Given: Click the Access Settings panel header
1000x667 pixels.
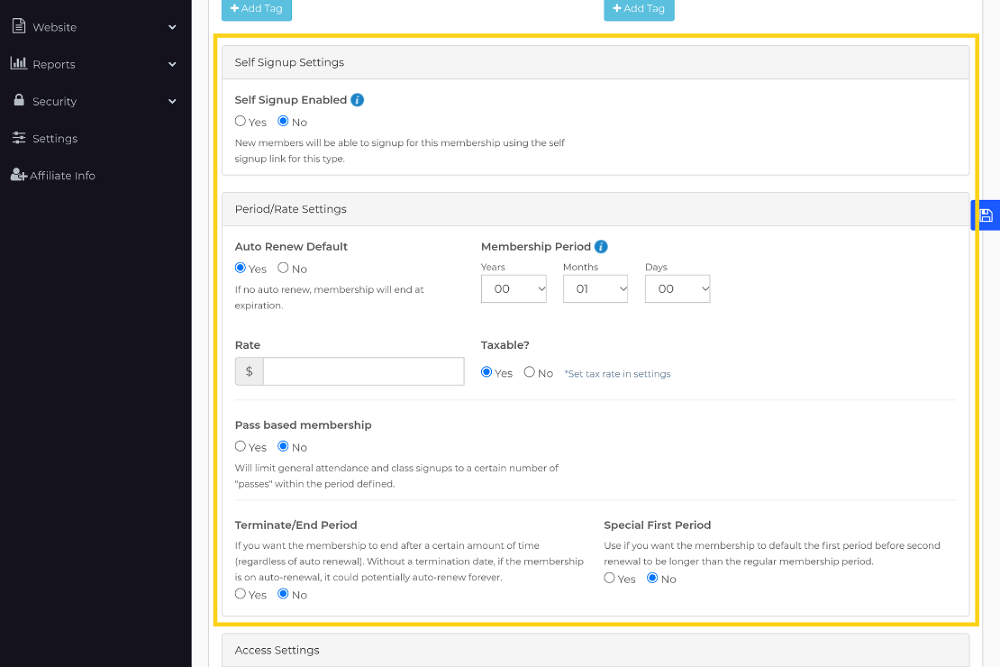Looking at the screenshot, I should [x=596, y=650].
